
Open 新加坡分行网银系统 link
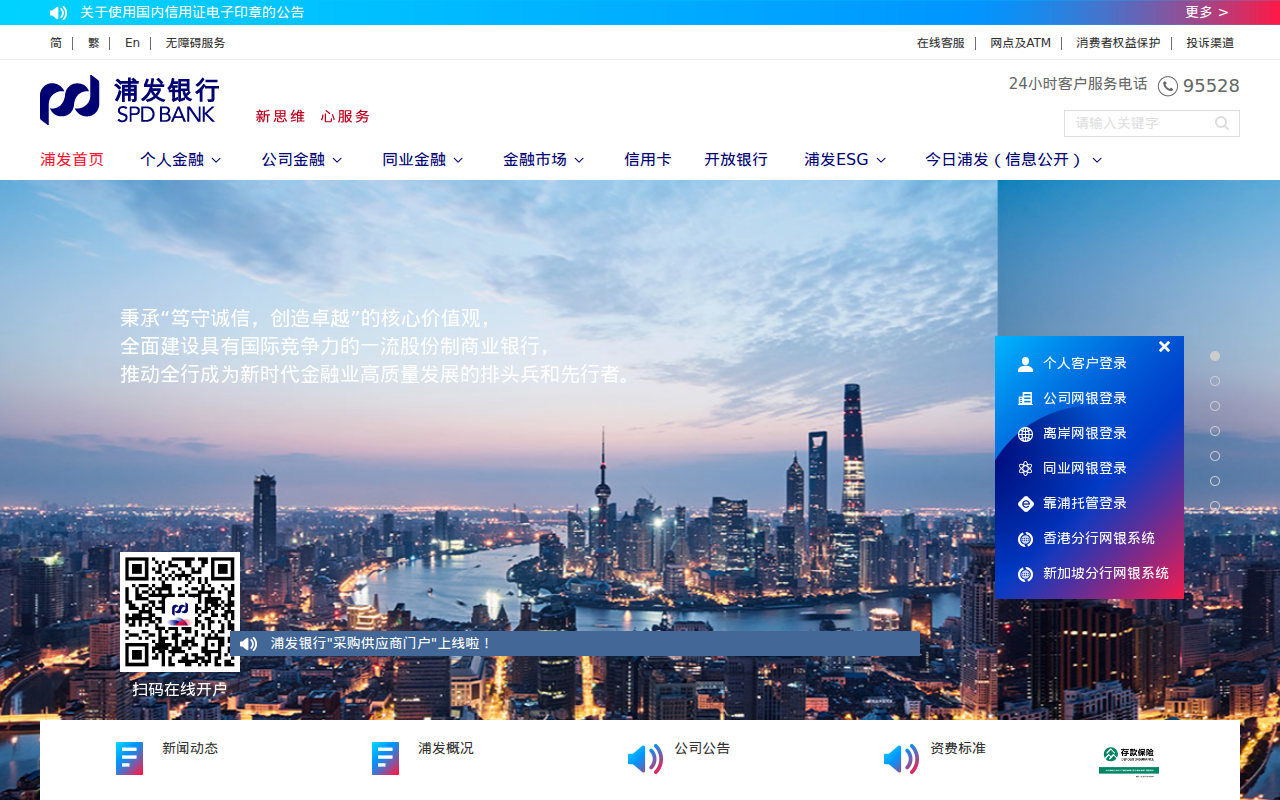click(1106, 574)
